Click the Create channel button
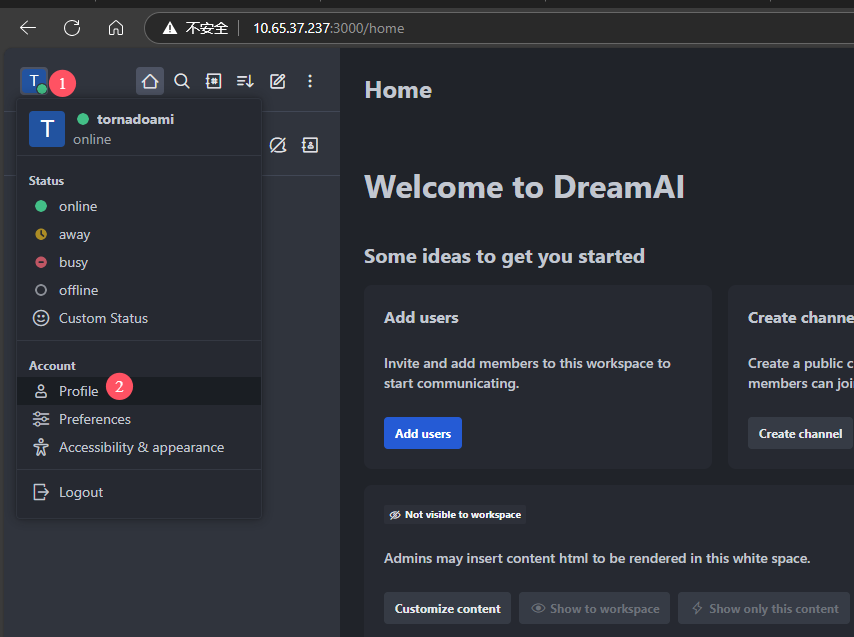This screenshot has height=637, width=854. (x=800, y=433)
